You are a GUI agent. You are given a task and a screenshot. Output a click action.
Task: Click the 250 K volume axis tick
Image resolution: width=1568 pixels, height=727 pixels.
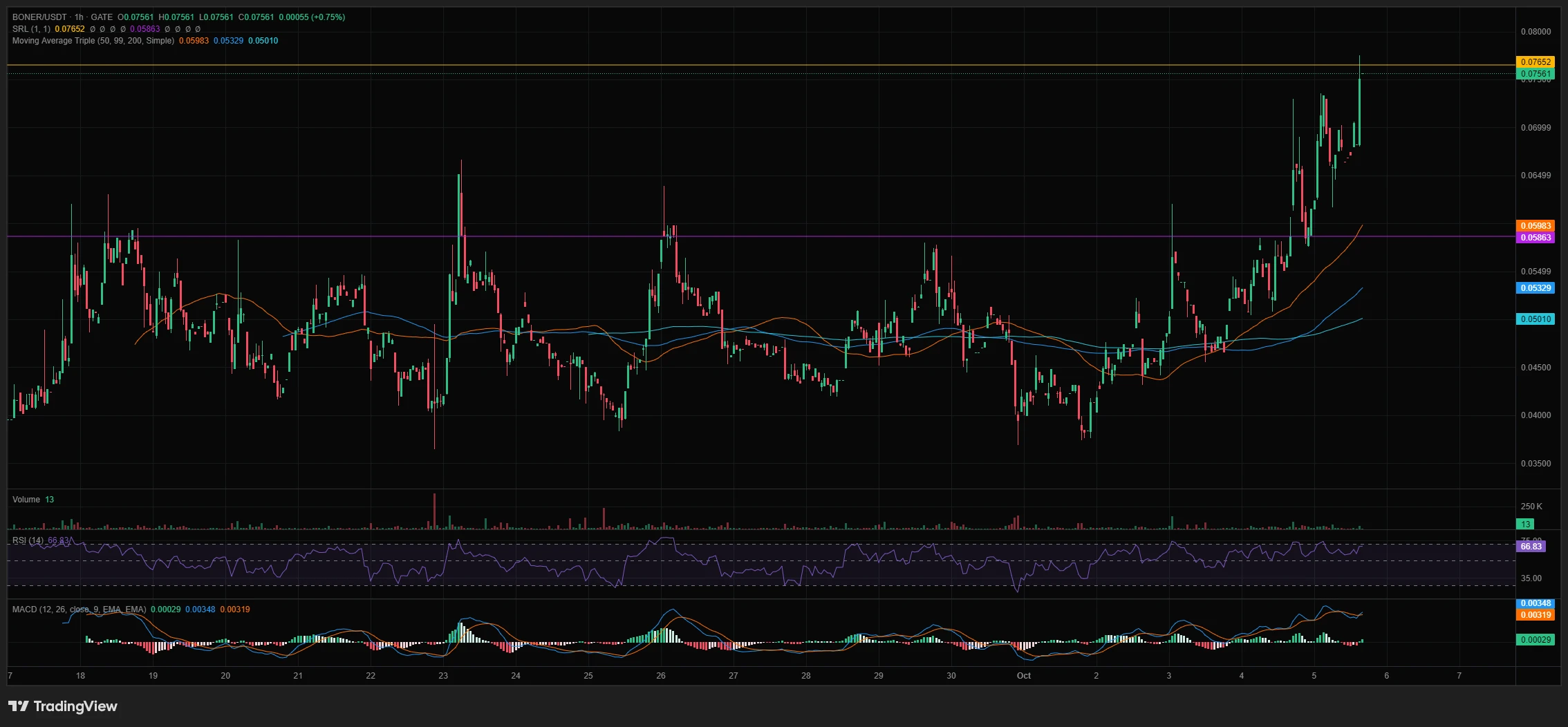click(1531, 507)
